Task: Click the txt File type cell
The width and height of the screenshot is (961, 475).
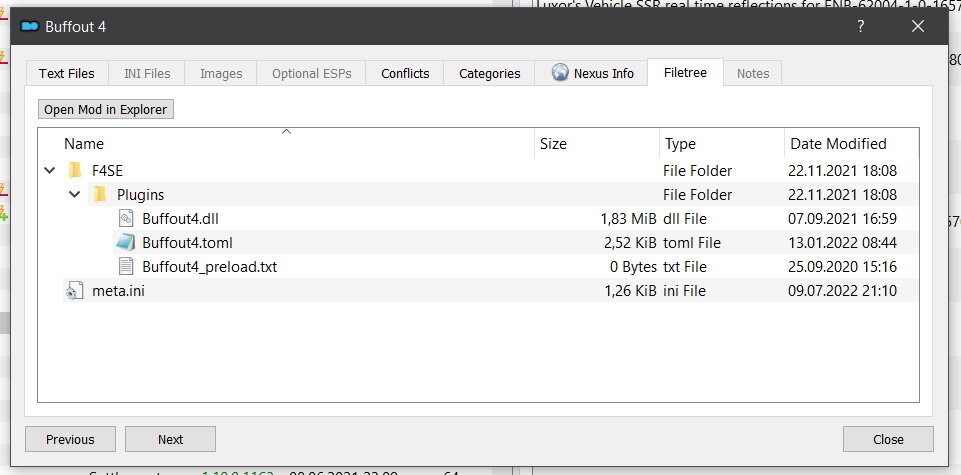Action: point(685,267)
